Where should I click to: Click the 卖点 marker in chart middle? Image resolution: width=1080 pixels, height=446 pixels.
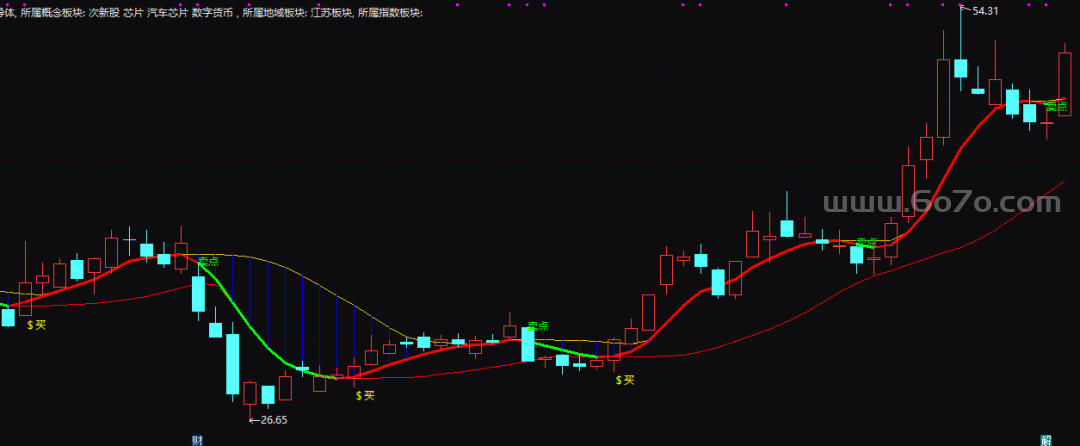tap(538, 326)
